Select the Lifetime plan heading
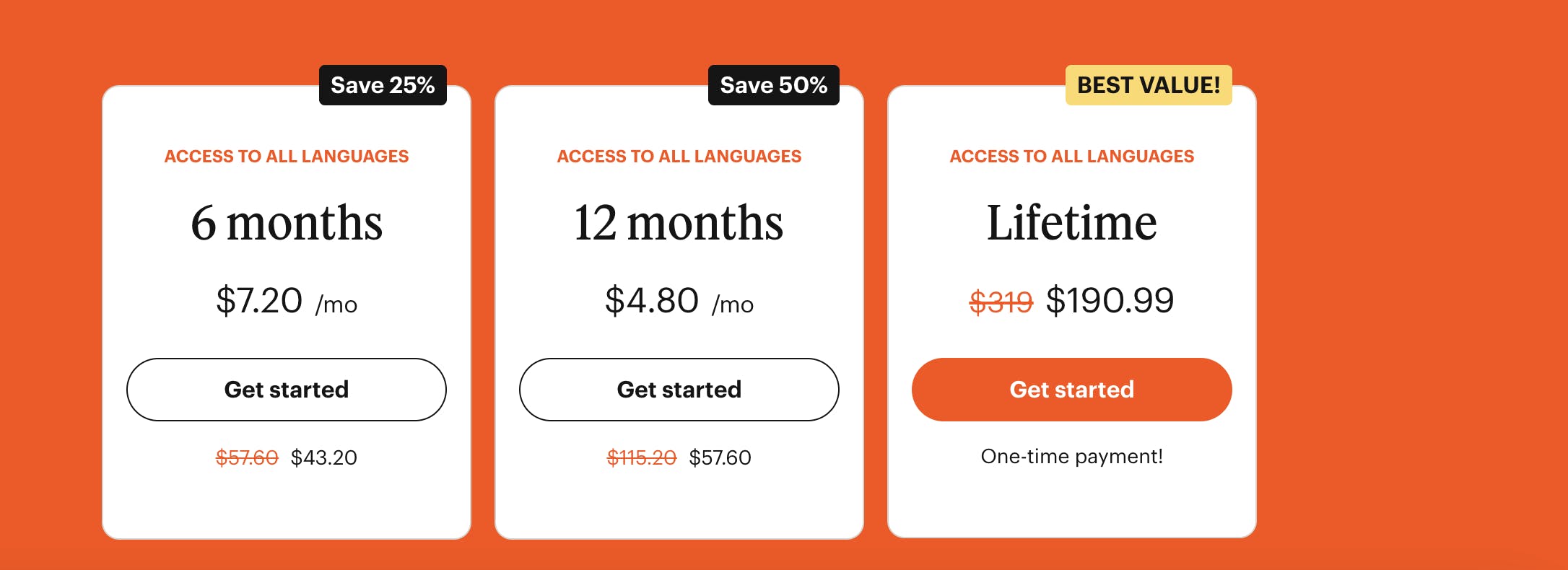This screenshot has width=1568, height=570. pyautogui.click(x=1071, y=222)
